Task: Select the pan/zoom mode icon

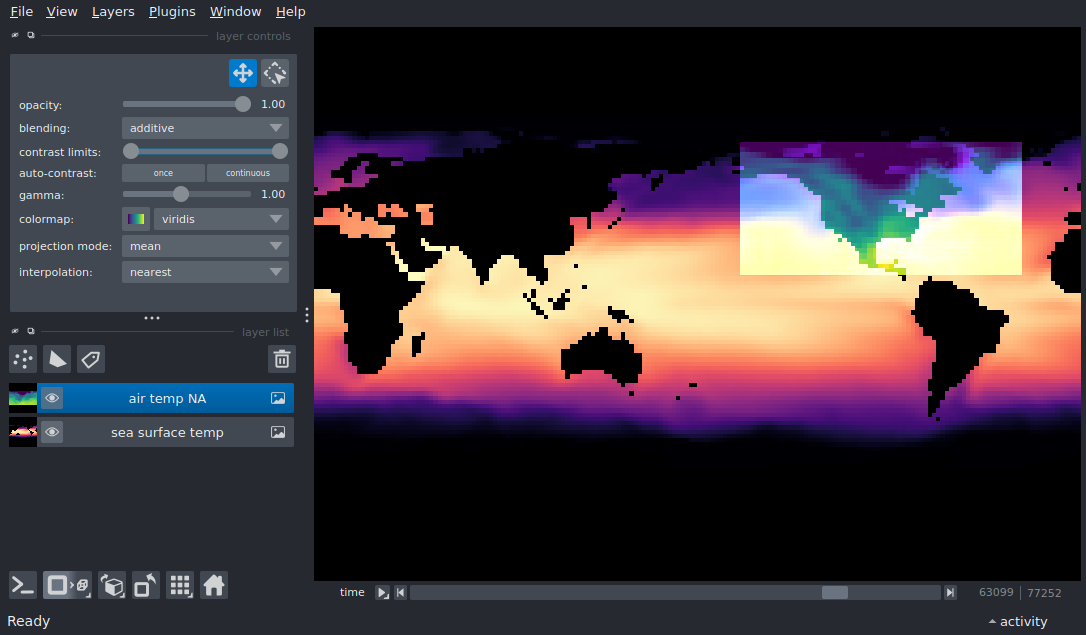Action: pyautogui.click(x=242, y=73)
